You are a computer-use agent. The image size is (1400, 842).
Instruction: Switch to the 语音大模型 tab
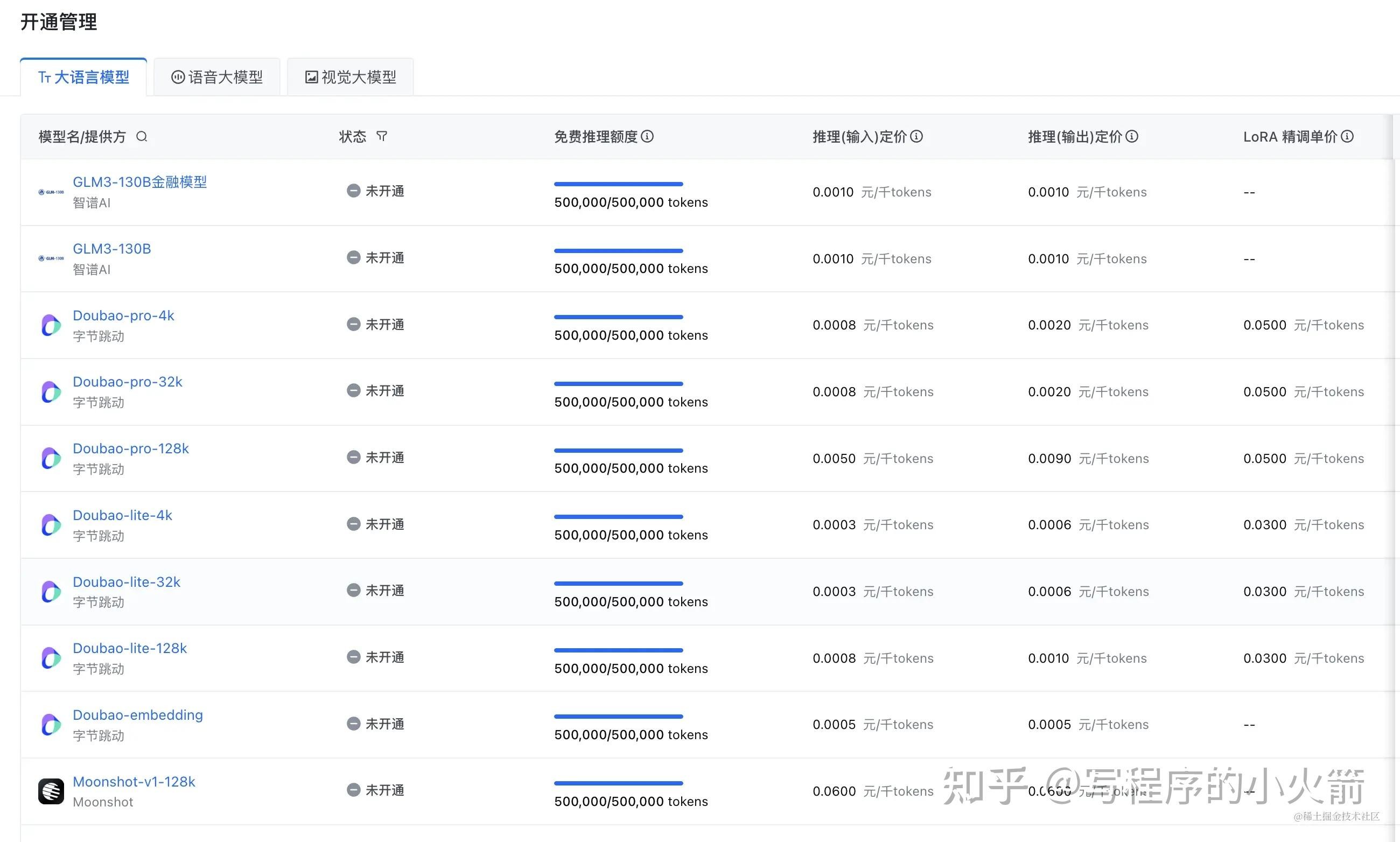(217, 77)
